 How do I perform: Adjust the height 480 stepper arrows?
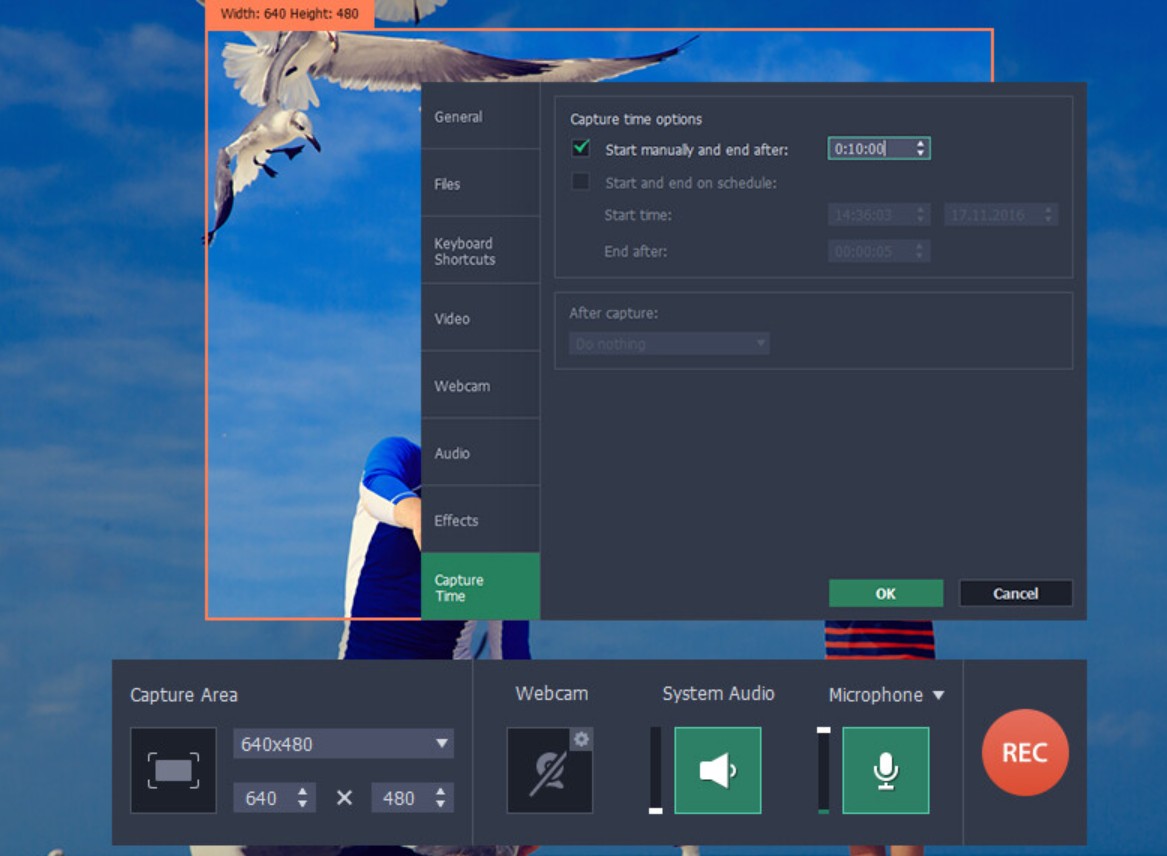coord(441,798)
